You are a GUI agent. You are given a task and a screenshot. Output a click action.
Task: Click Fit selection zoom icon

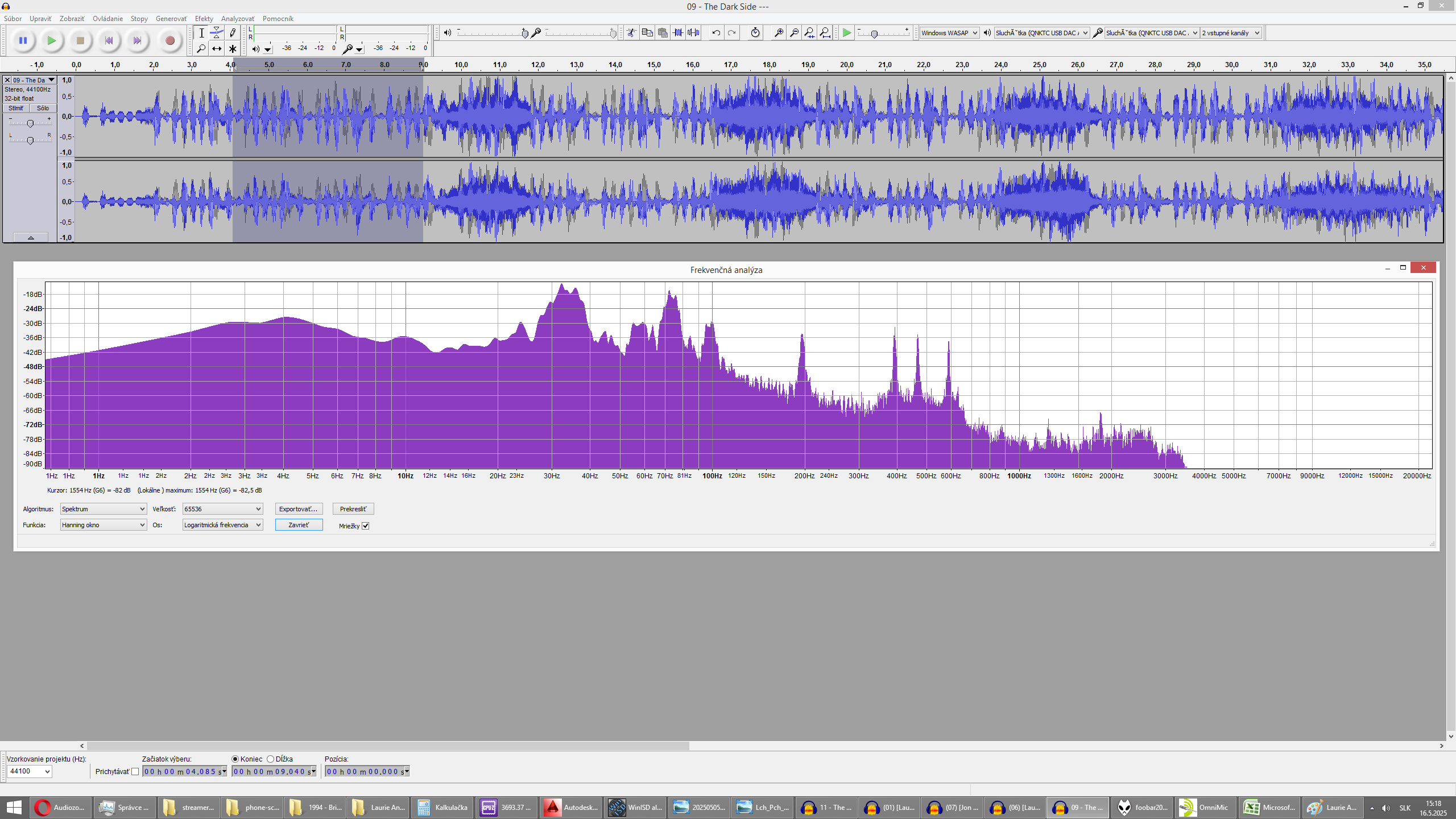pos(809,33)
